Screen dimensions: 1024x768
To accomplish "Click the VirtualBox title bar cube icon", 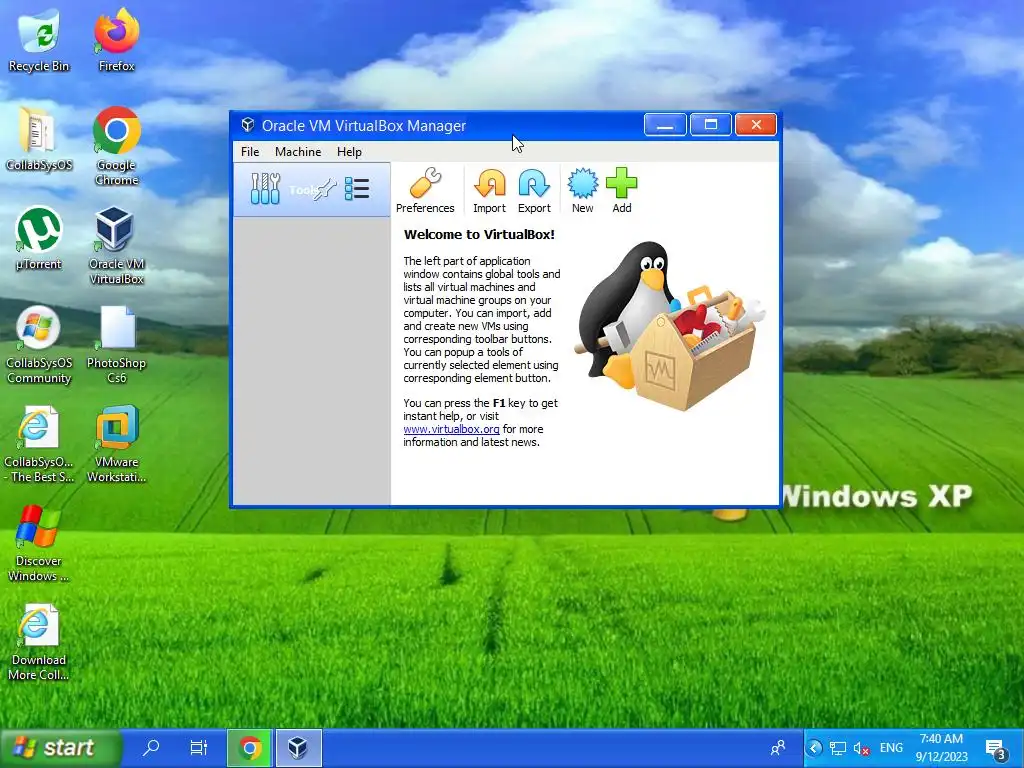I will 248,125.
